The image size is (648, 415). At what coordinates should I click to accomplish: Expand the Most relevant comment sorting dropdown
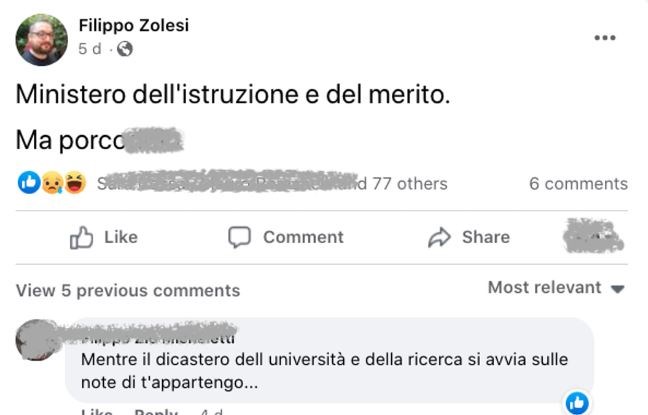(556, 288)
